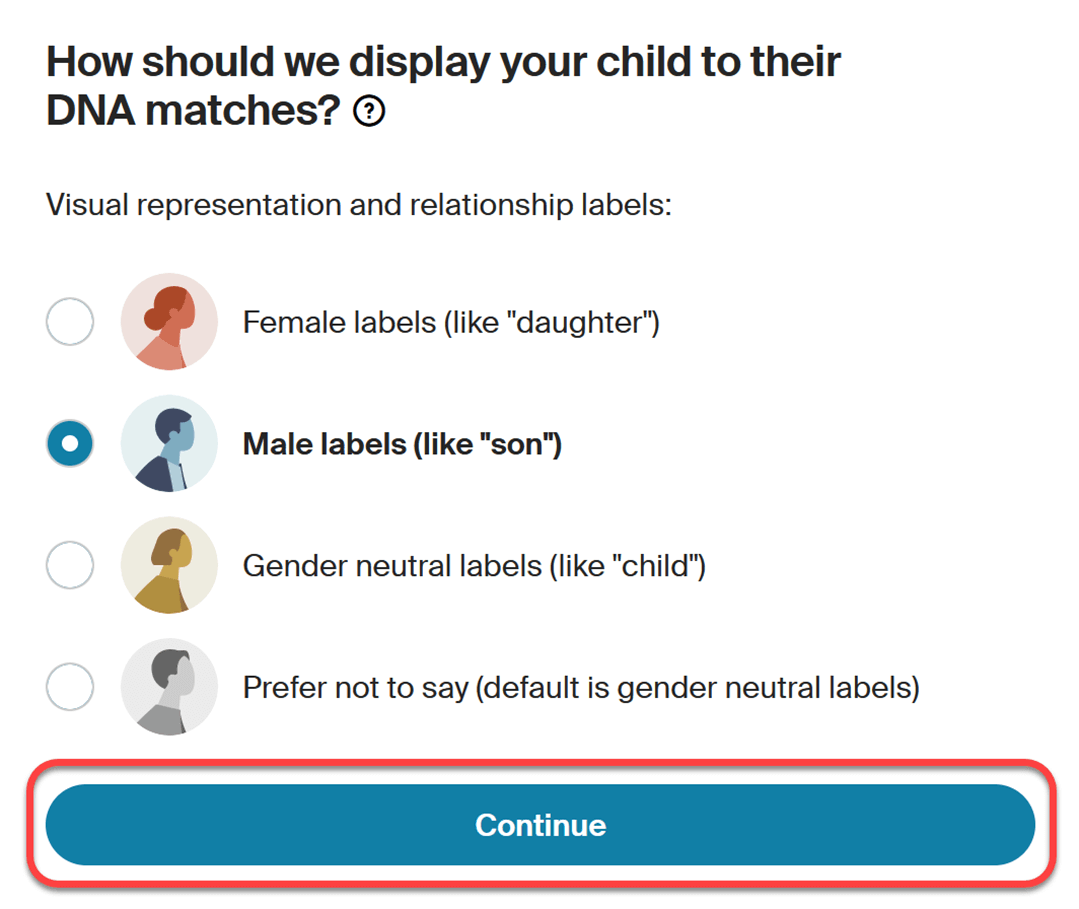Select the Female labels radio button
1079x909 pixels.
(x=70, y=322)
